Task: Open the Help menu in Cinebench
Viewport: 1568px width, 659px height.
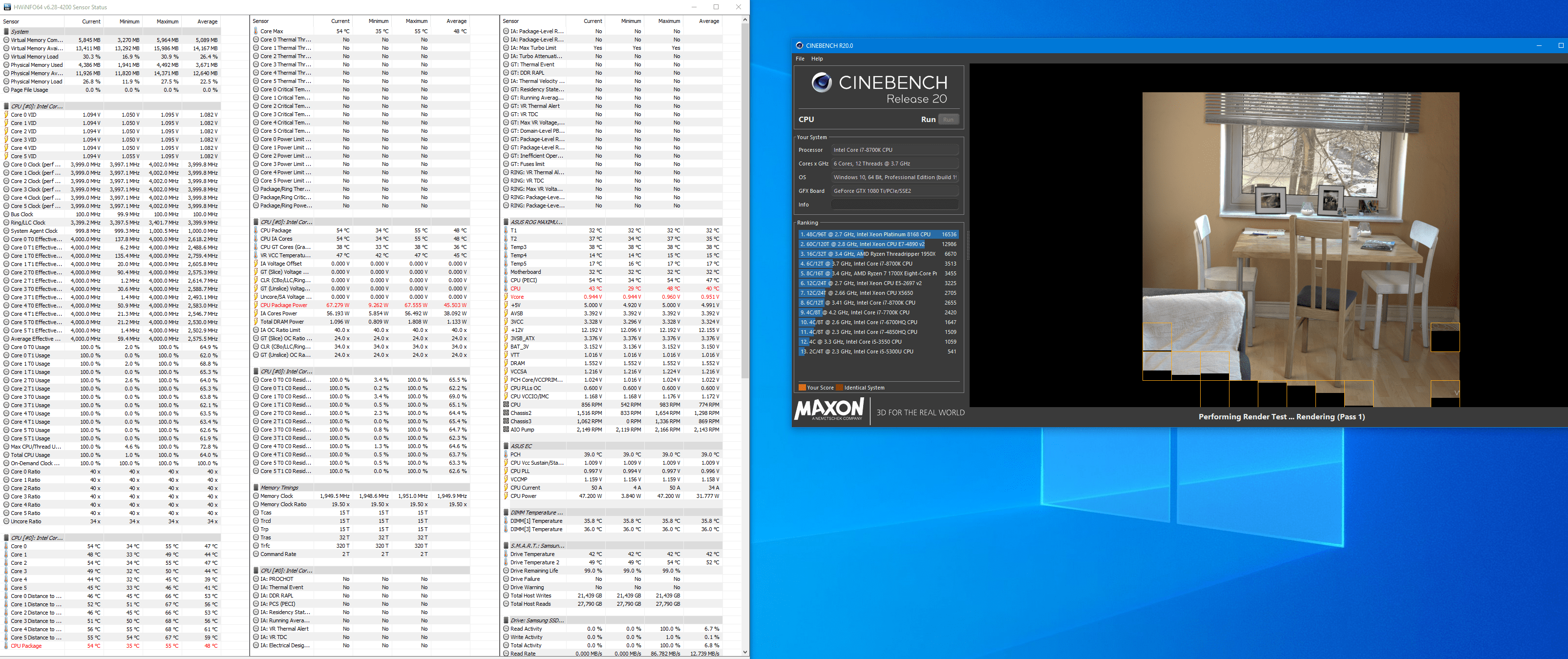Action: [x=817, y=59]
